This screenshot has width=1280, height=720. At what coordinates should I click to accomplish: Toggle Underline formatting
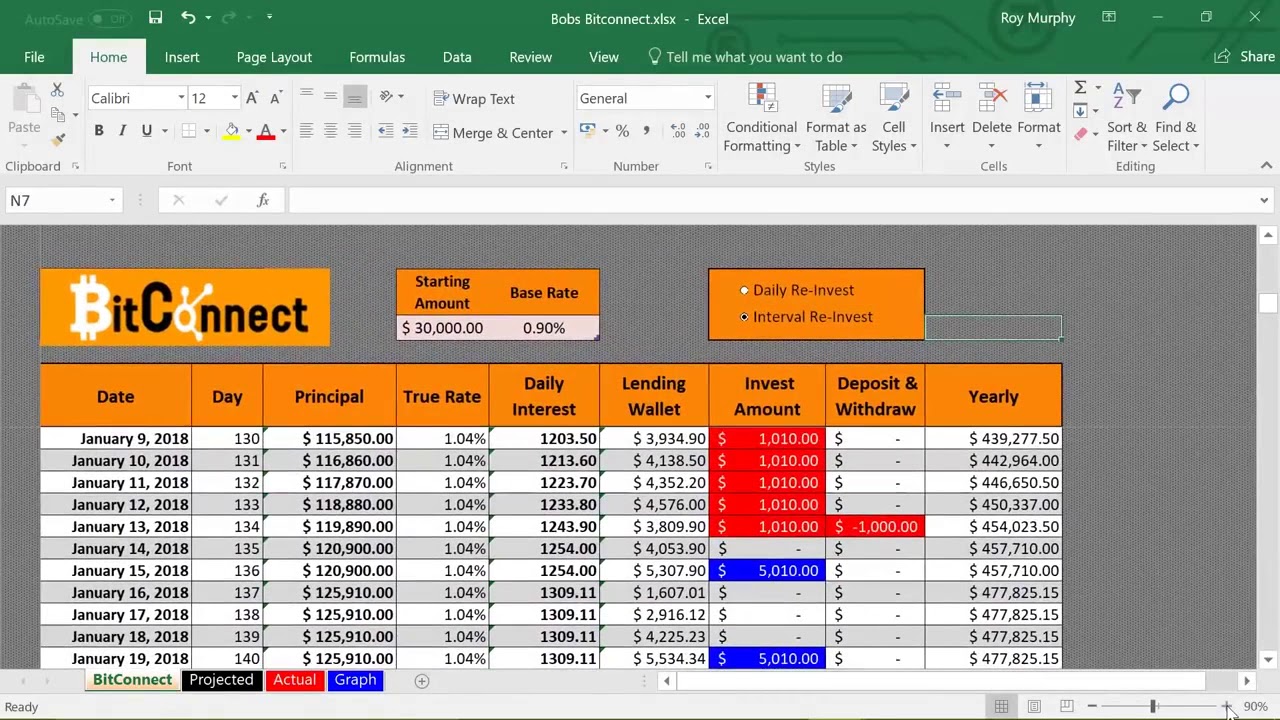point(146,131)
